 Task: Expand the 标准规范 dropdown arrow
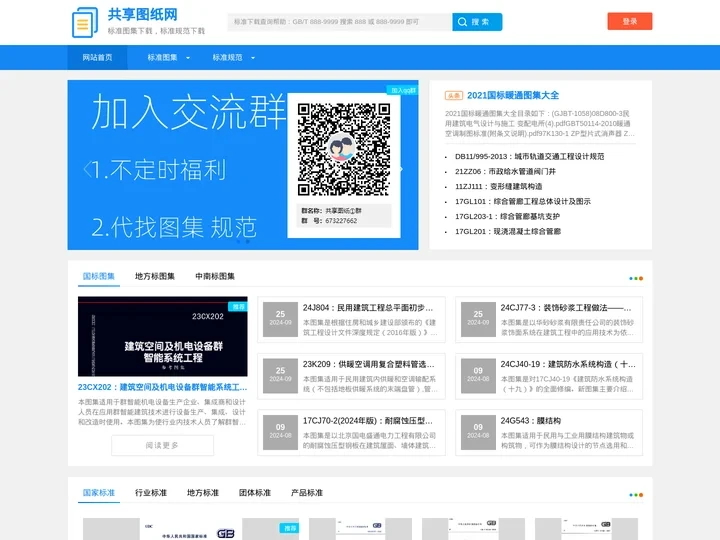253,58
